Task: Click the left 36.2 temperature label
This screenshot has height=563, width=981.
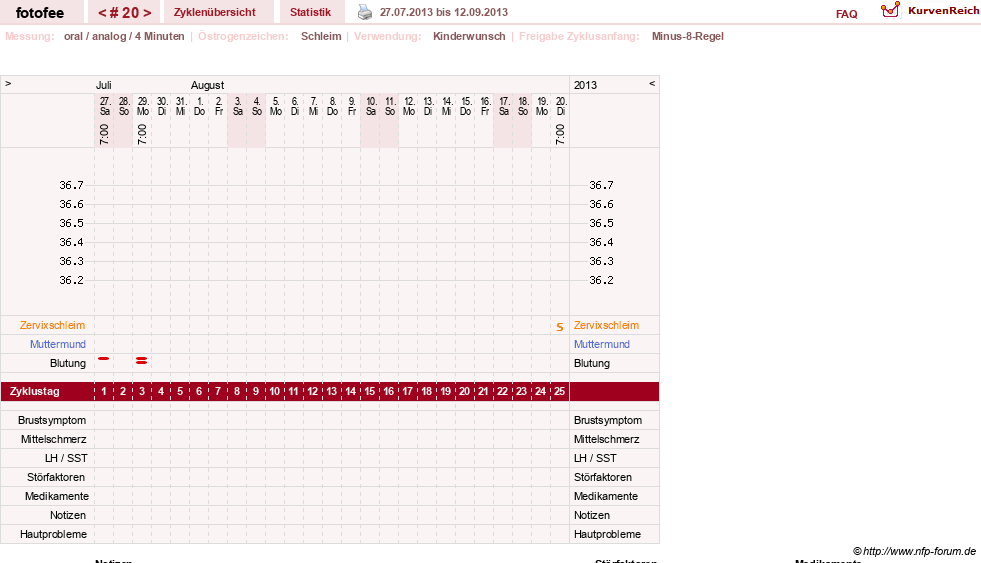Action: (71, 280)
